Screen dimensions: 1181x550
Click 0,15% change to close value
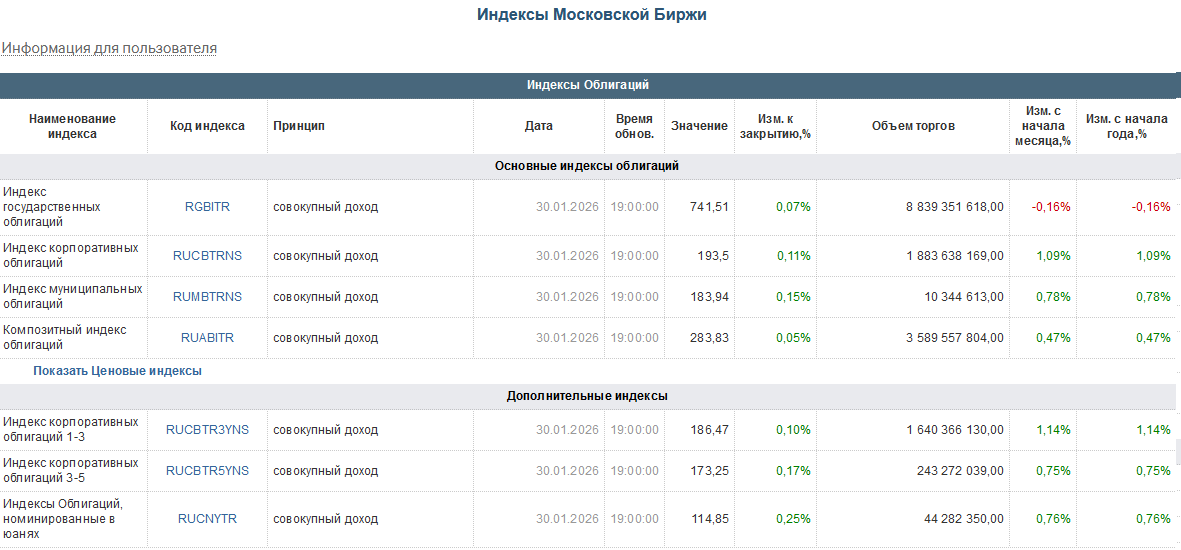pos(794,296)
